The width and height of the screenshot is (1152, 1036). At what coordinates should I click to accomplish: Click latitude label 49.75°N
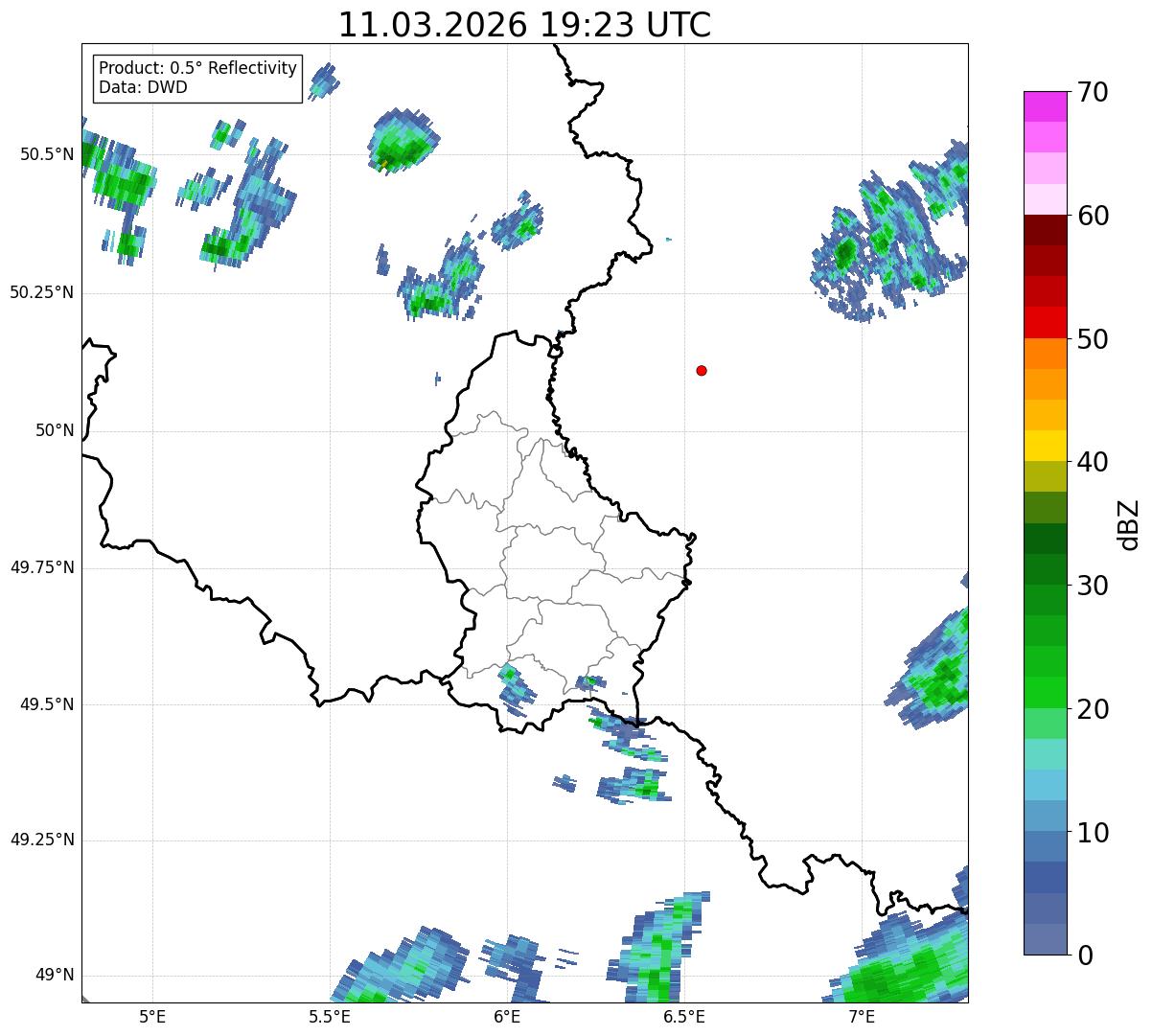point(42,567)
